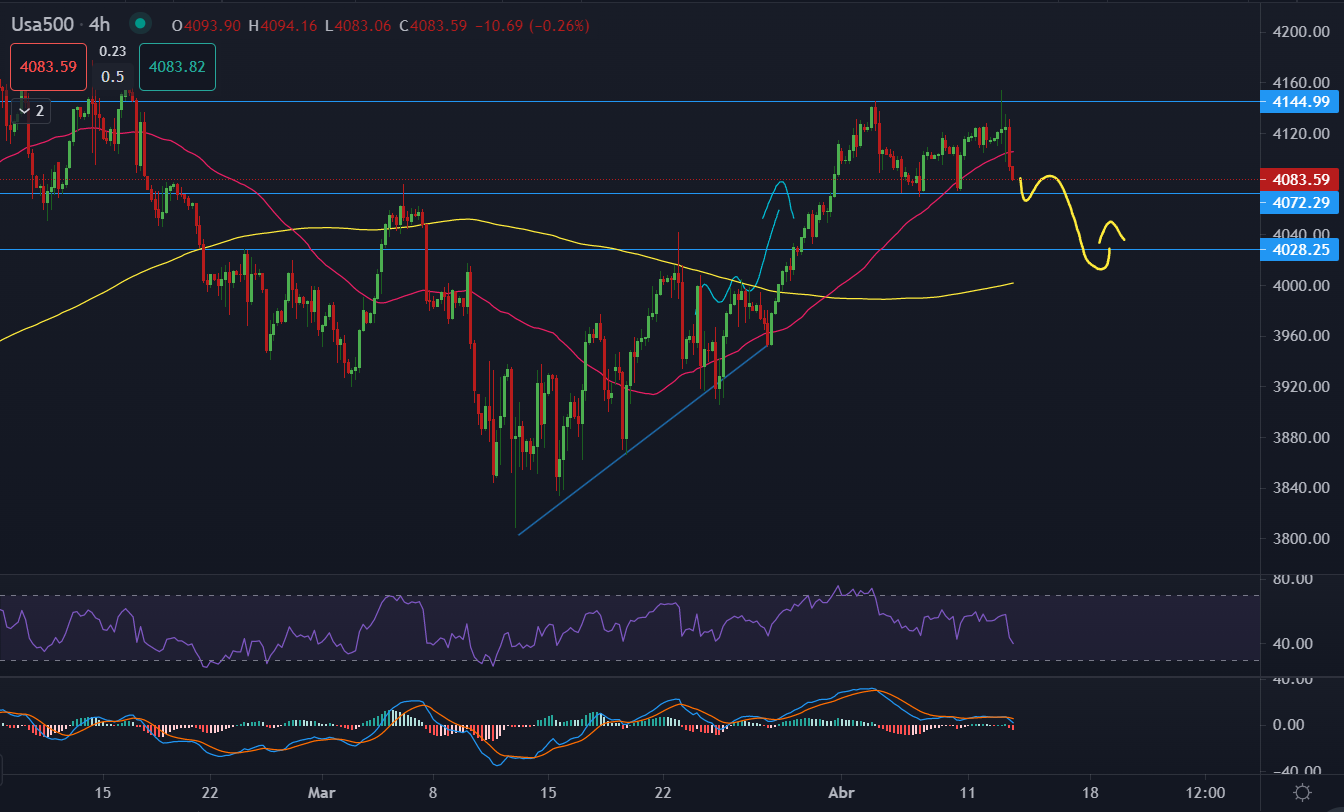This screenshot has width=1344, height=812.
Task: Click the MACD histogram in the bottom pane
Action: click(400, 718)
